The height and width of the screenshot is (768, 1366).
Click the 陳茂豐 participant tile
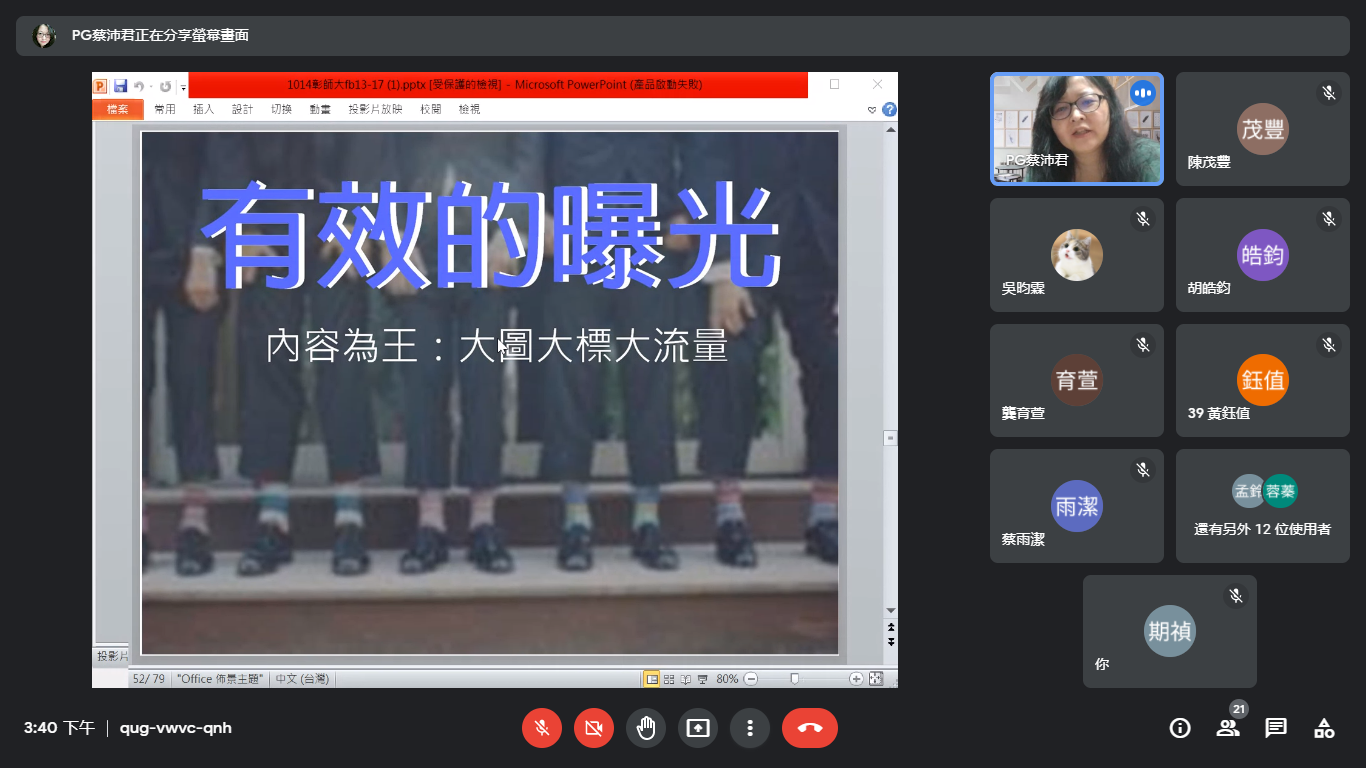click(x=1262, y=129)
